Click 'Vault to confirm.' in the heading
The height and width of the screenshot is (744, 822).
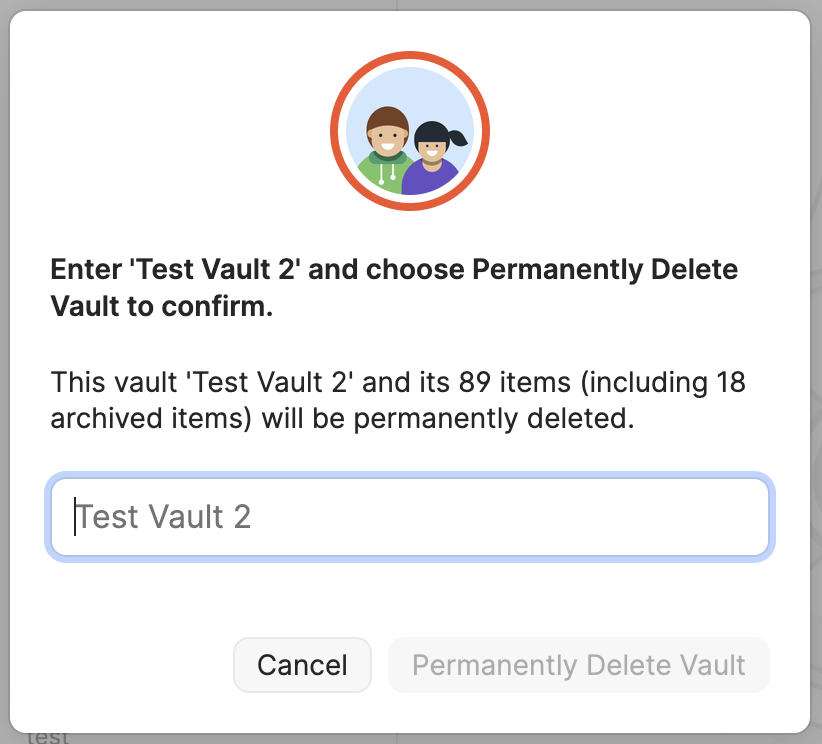coord(161,306)
